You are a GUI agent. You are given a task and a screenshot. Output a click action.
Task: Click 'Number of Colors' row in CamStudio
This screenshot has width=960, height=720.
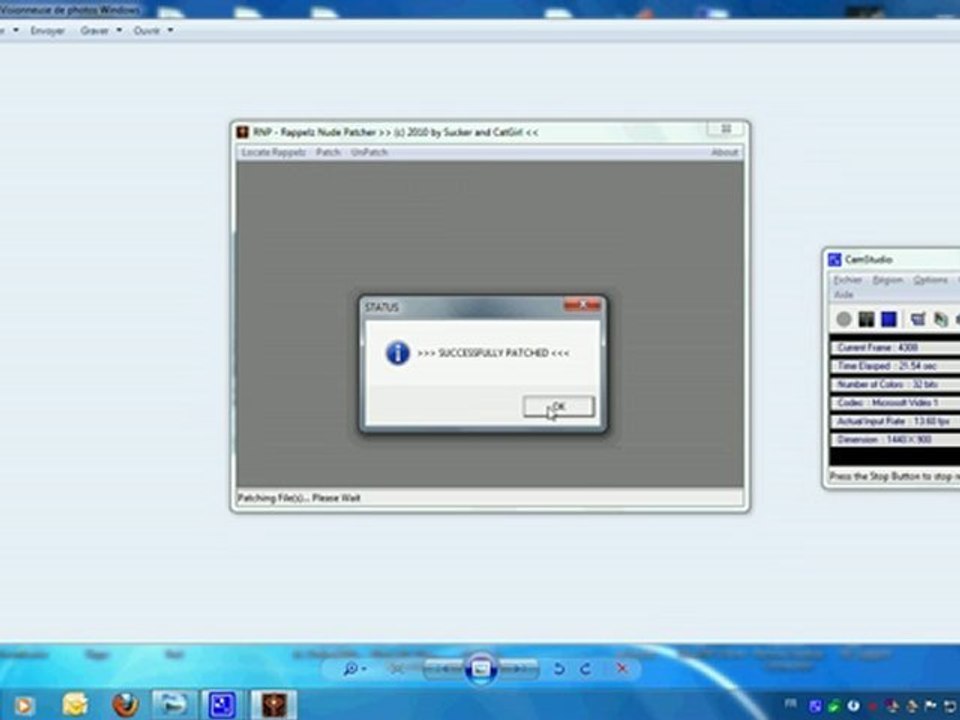pyautogui.click(x=895, y=384)
